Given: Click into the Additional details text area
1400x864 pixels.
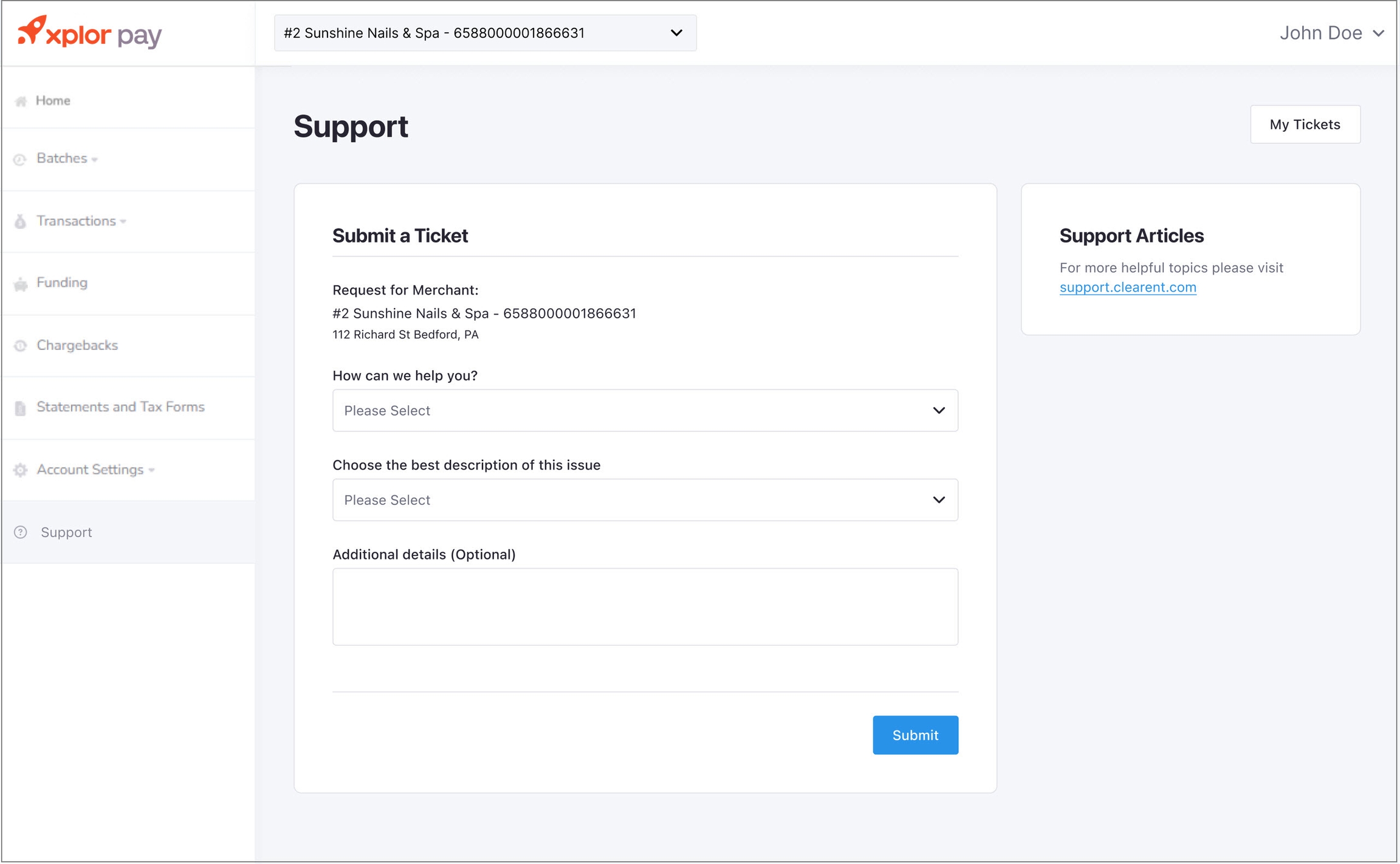Looking at the screenshot, I should tap(645, 606).
